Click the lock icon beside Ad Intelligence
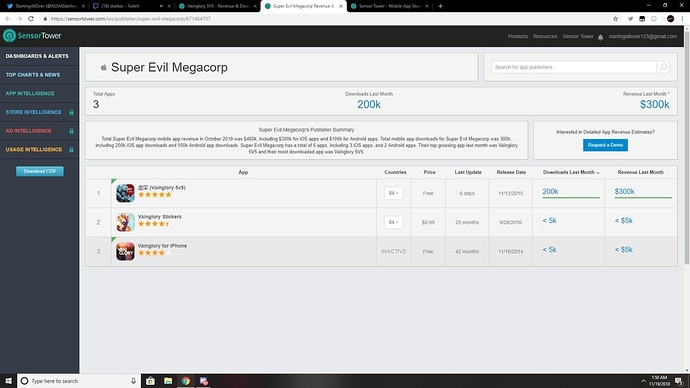Image resolution: width=690 pixels, height=388 pixels. 71,131
